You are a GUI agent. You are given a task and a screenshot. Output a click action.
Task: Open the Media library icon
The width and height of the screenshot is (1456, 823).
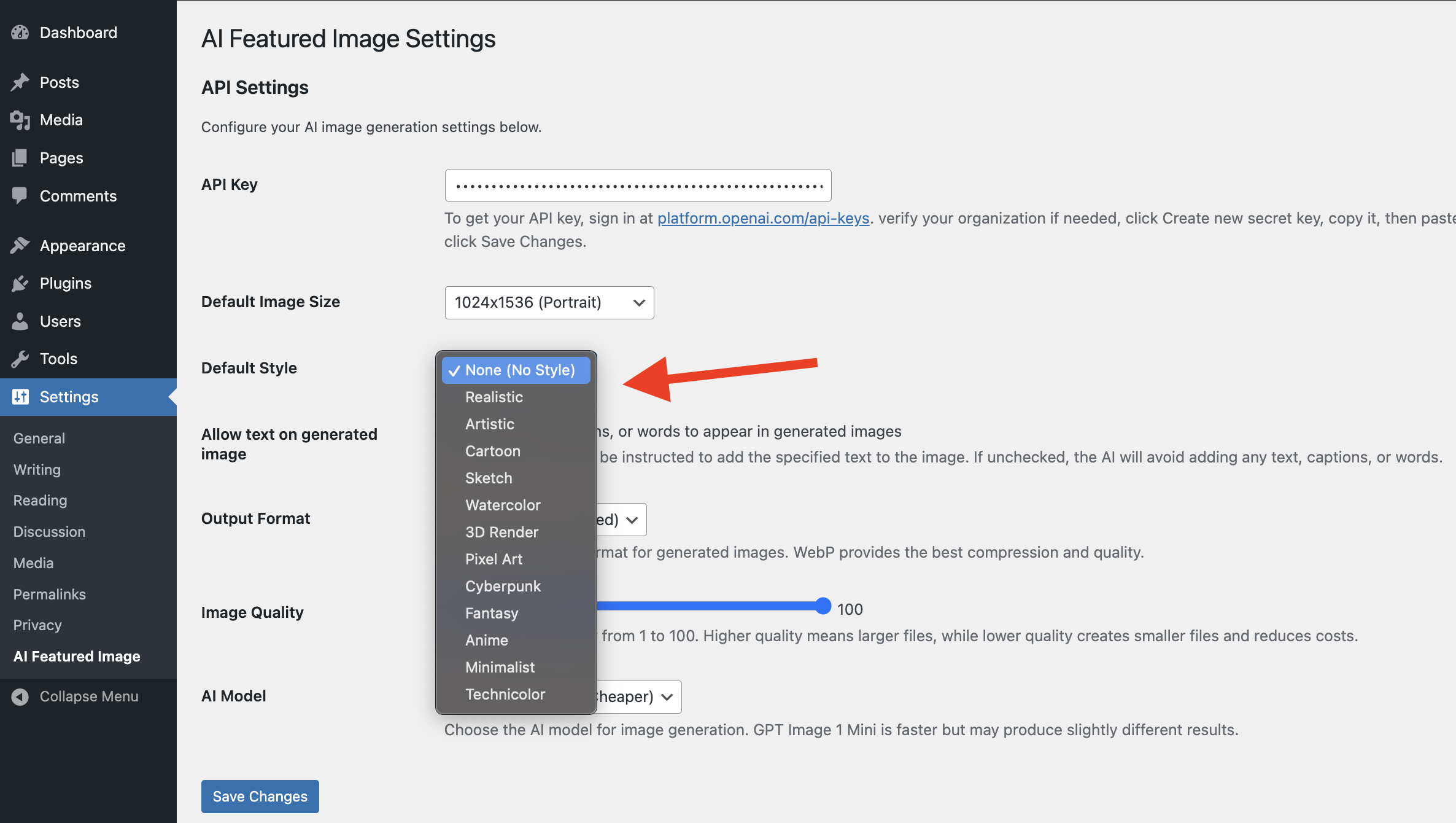pyautogui.click(x=20, y=120)
